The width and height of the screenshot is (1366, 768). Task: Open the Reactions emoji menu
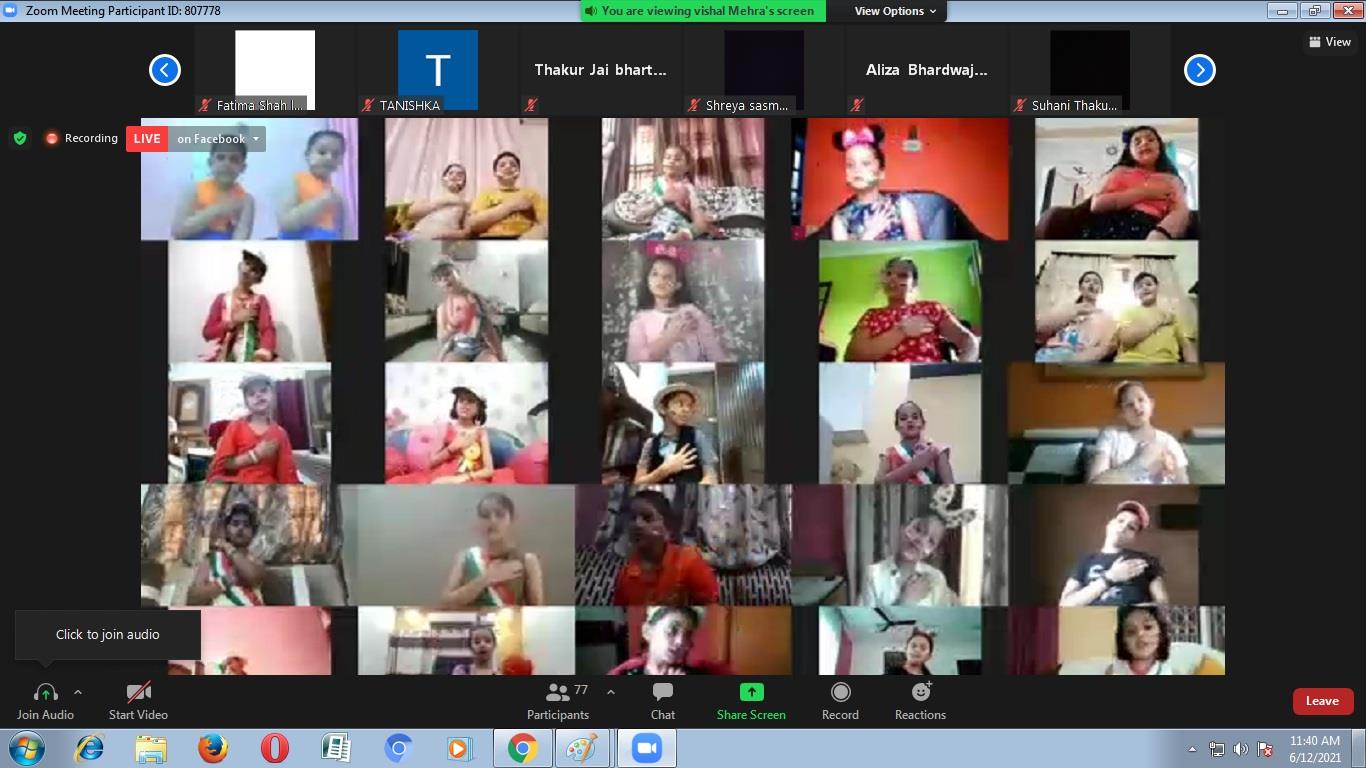(920, 700)
